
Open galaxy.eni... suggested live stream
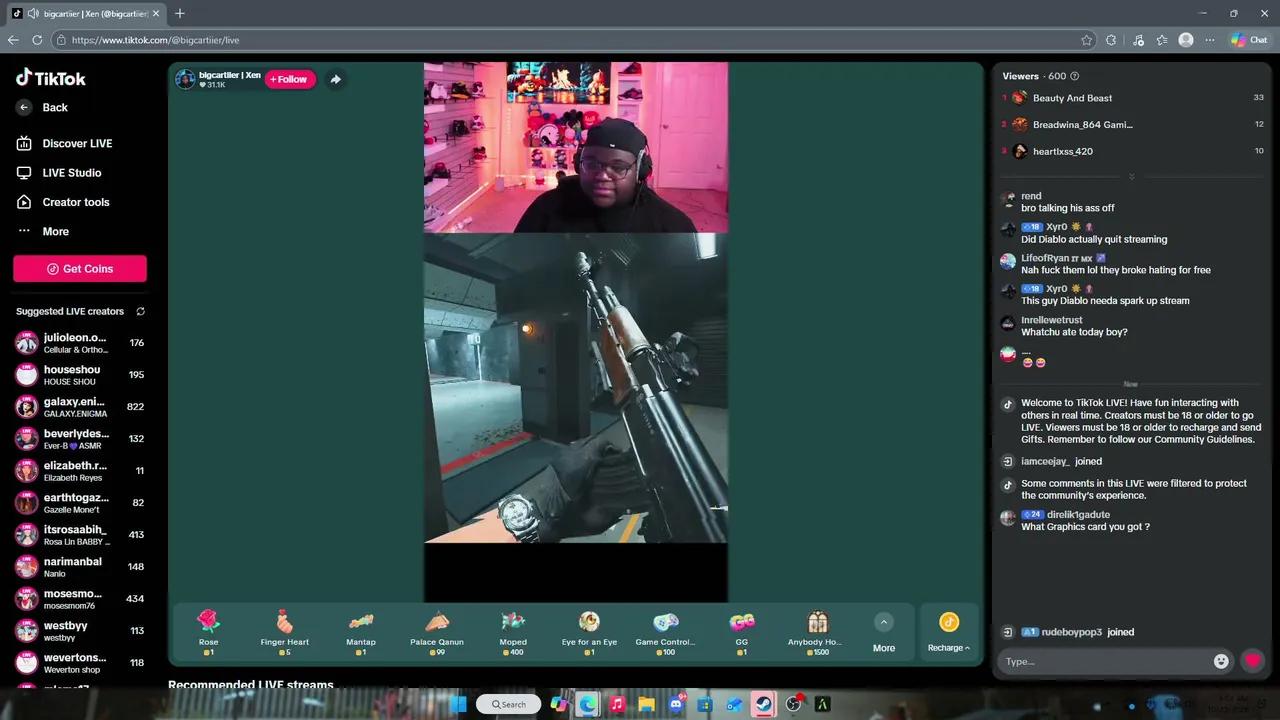coord(80,407)
